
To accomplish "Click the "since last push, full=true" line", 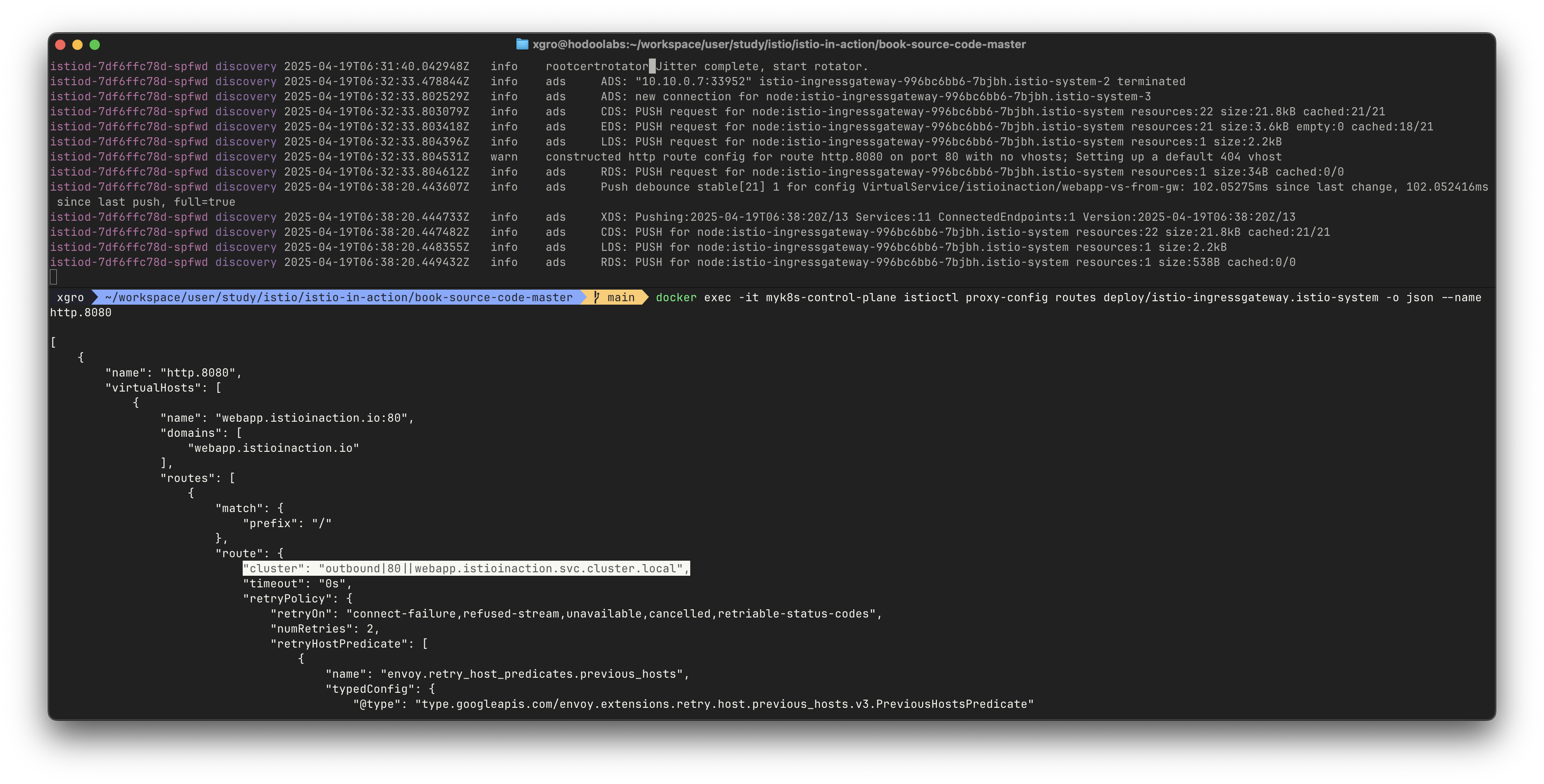I will [x=145, y=201].
